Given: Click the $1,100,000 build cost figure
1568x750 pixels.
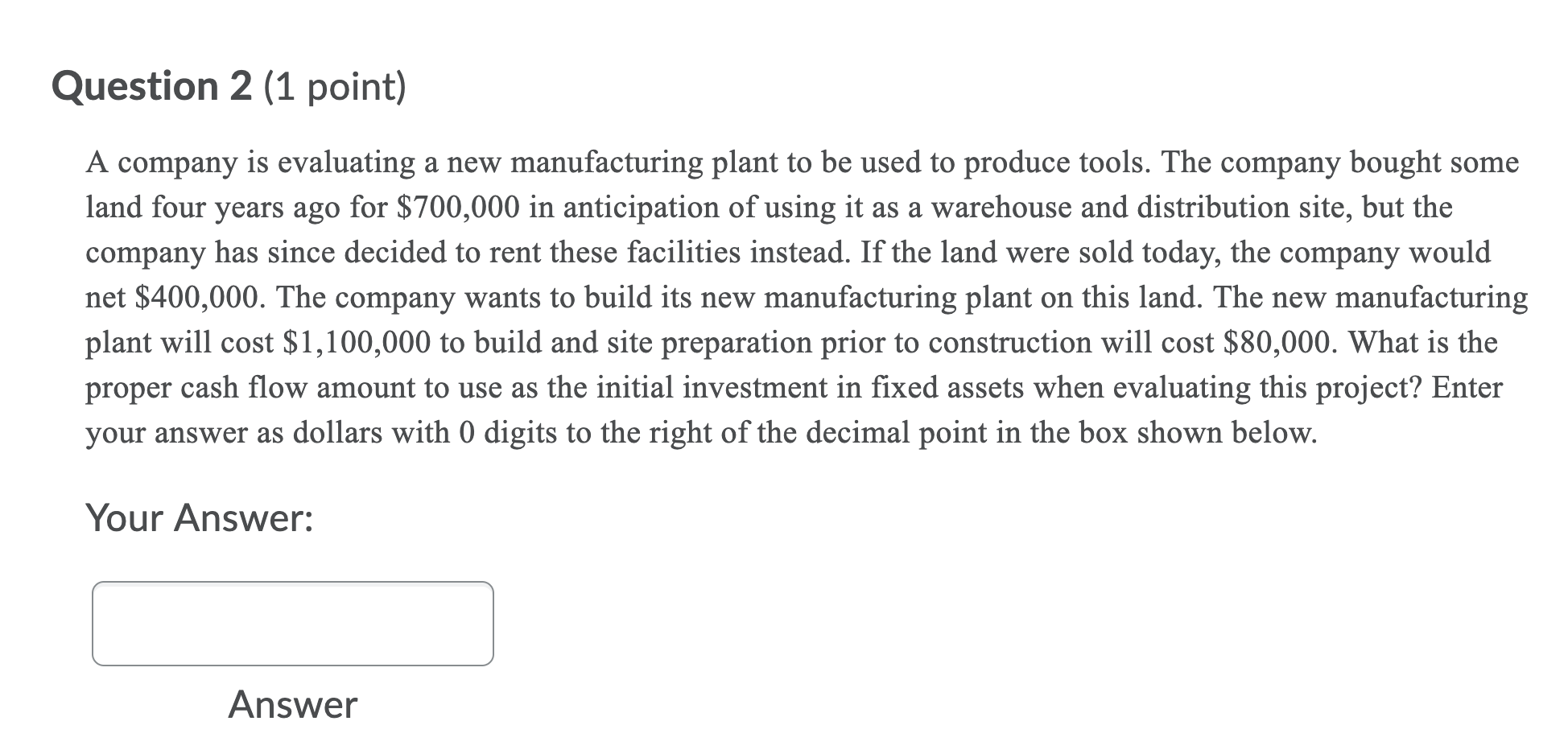Looking at the screenshot, I should [354, 342].
